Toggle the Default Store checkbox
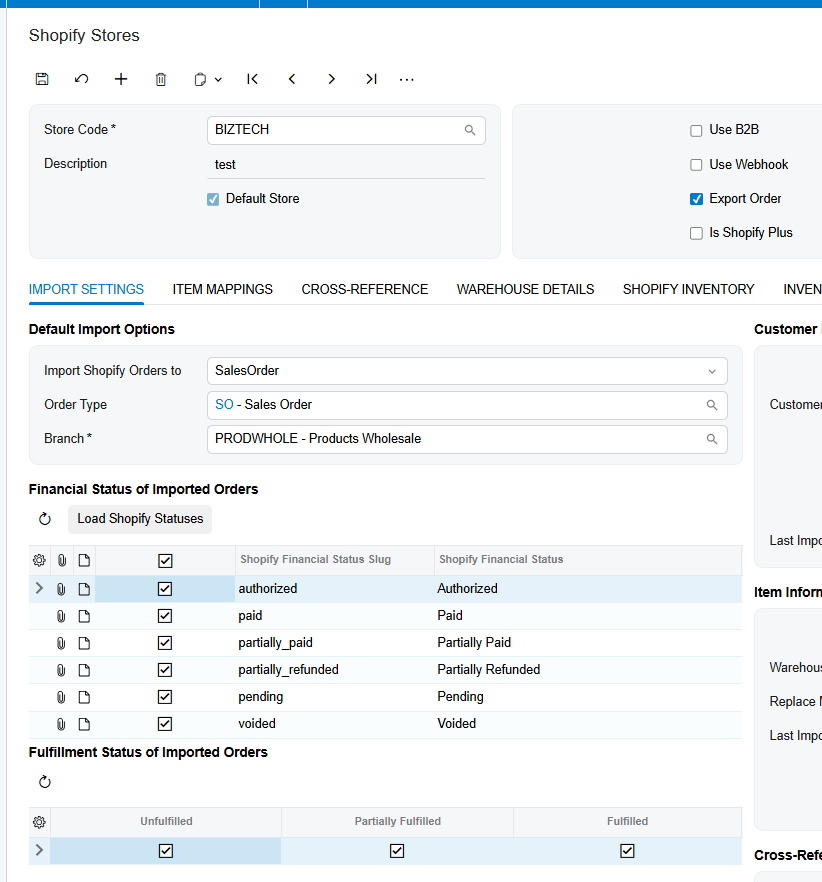Image resolution: width=822 pixels, height=882 pixels. pyautogui.click(x=213, y=199)
